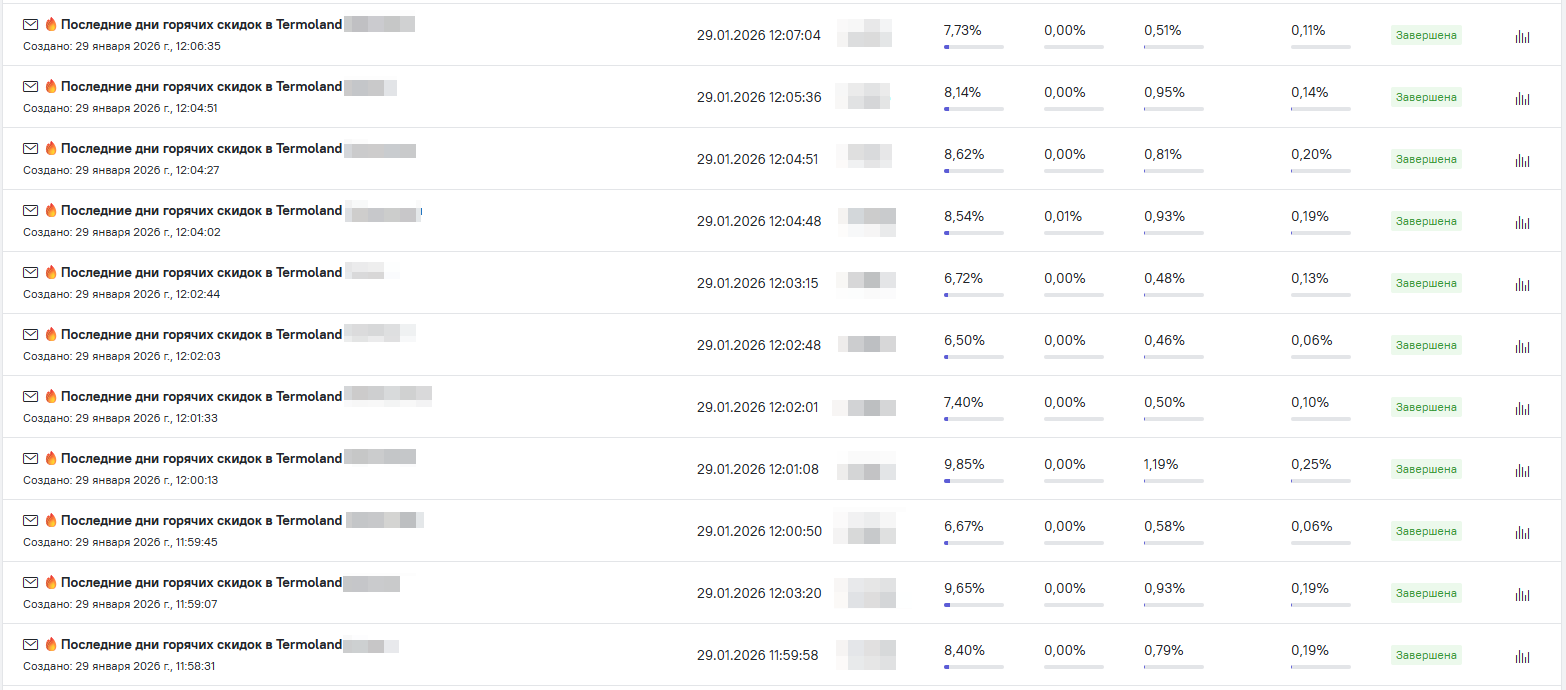Open campaign title created at 12:00:13
Viewport: 1566px width, 690px height.
(201, 459)
